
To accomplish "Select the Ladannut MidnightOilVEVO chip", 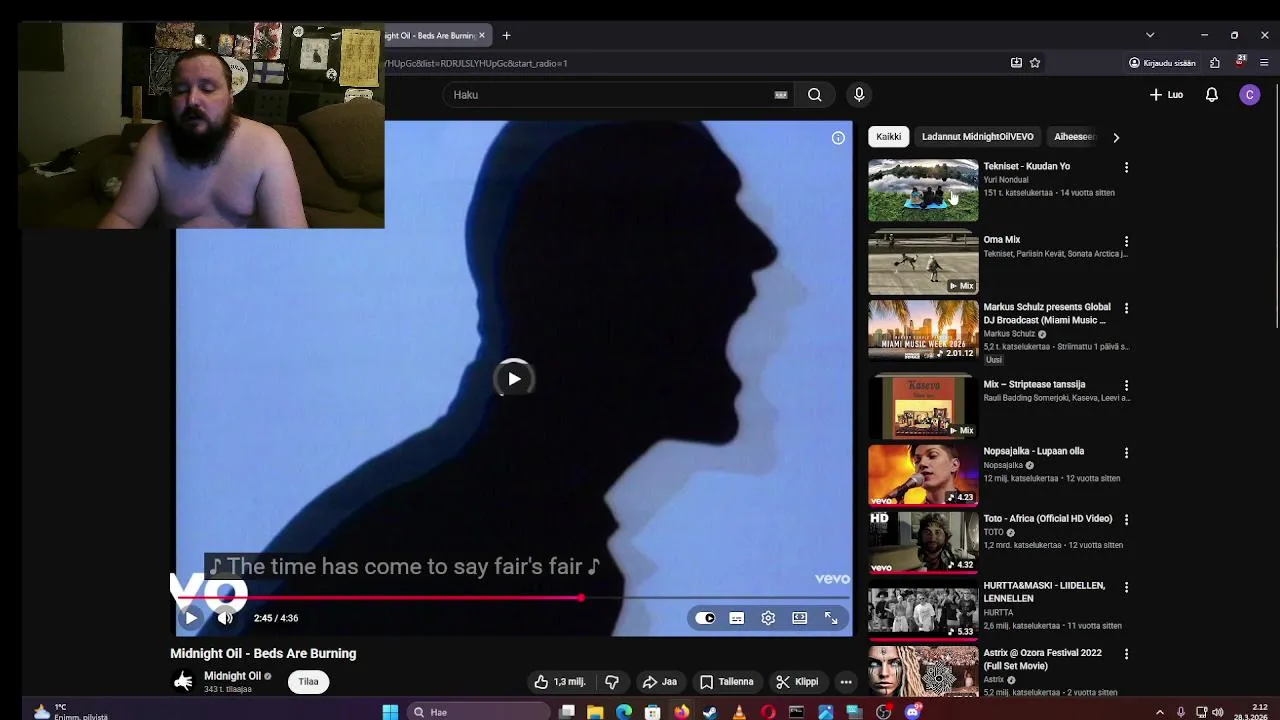I will [977, 137].
